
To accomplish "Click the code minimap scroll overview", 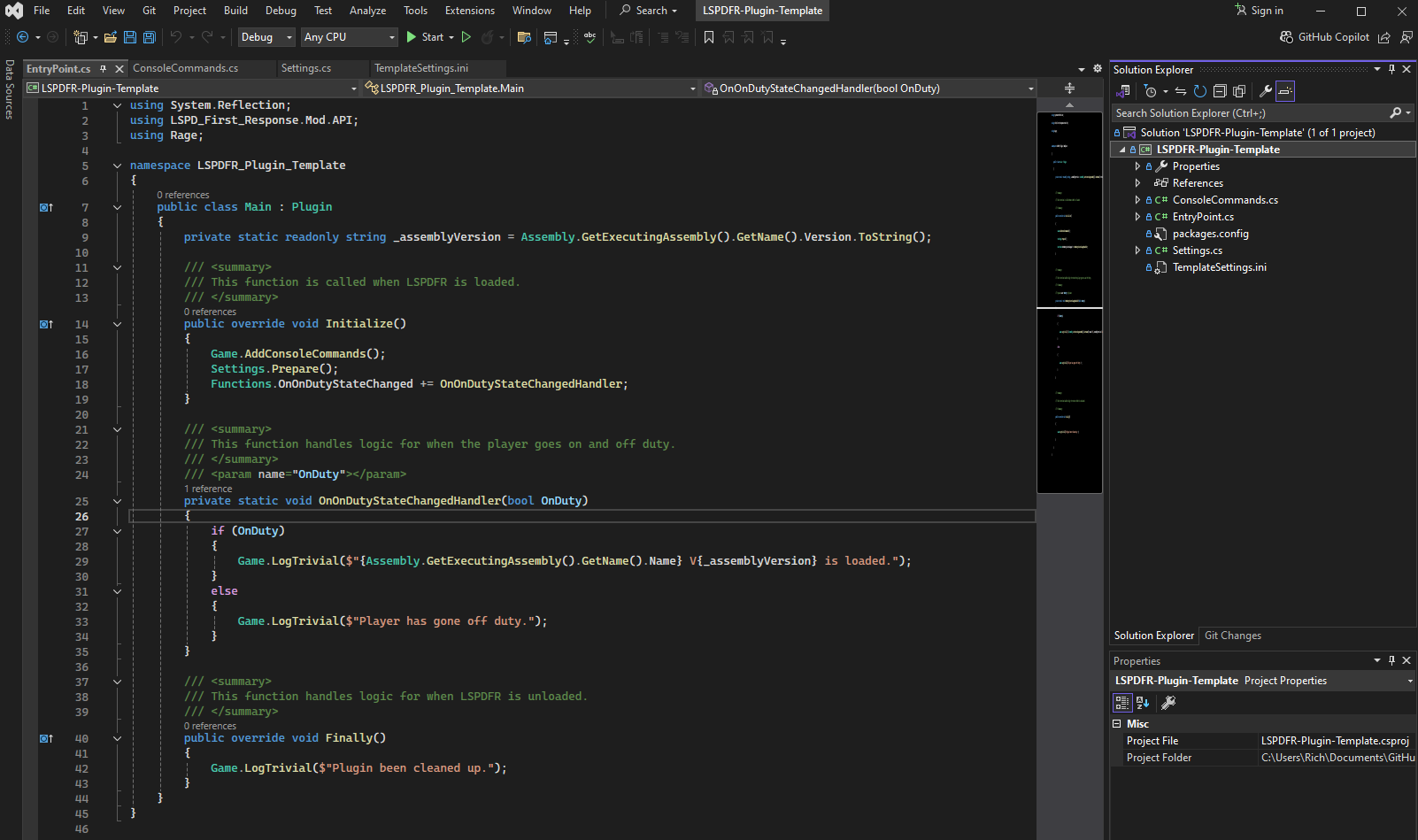I will pyautogui.click(x=1069, y=301).
